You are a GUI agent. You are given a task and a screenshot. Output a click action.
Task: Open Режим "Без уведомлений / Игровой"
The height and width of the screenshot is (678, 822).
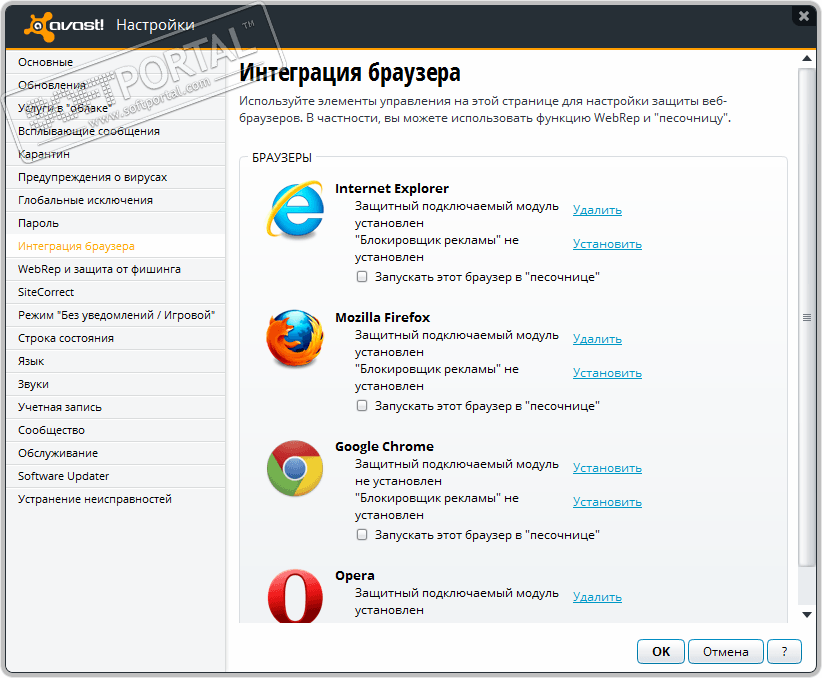(116, 315)
